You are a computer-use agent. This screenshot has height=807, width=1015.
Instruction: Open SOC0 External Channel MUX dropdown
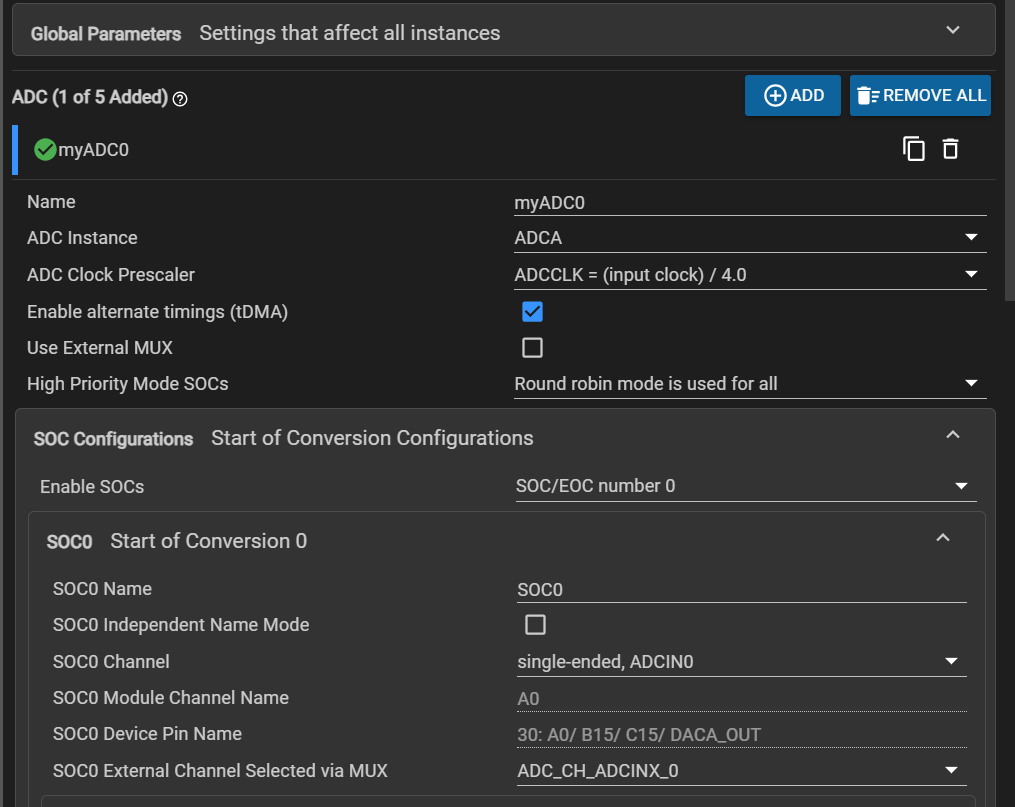pyautogui.click(x=740, y=771)
